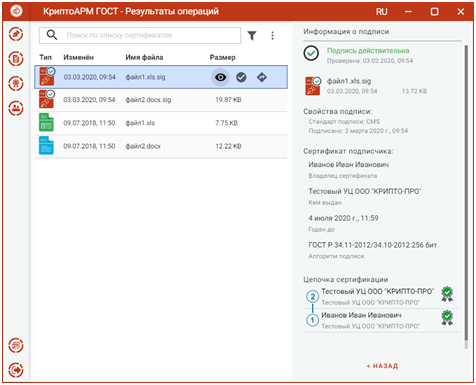This screenshot has width=476, height=385.
Task: Click the blue document icon of файл2.docx
Action: click(x=46, y=145)
